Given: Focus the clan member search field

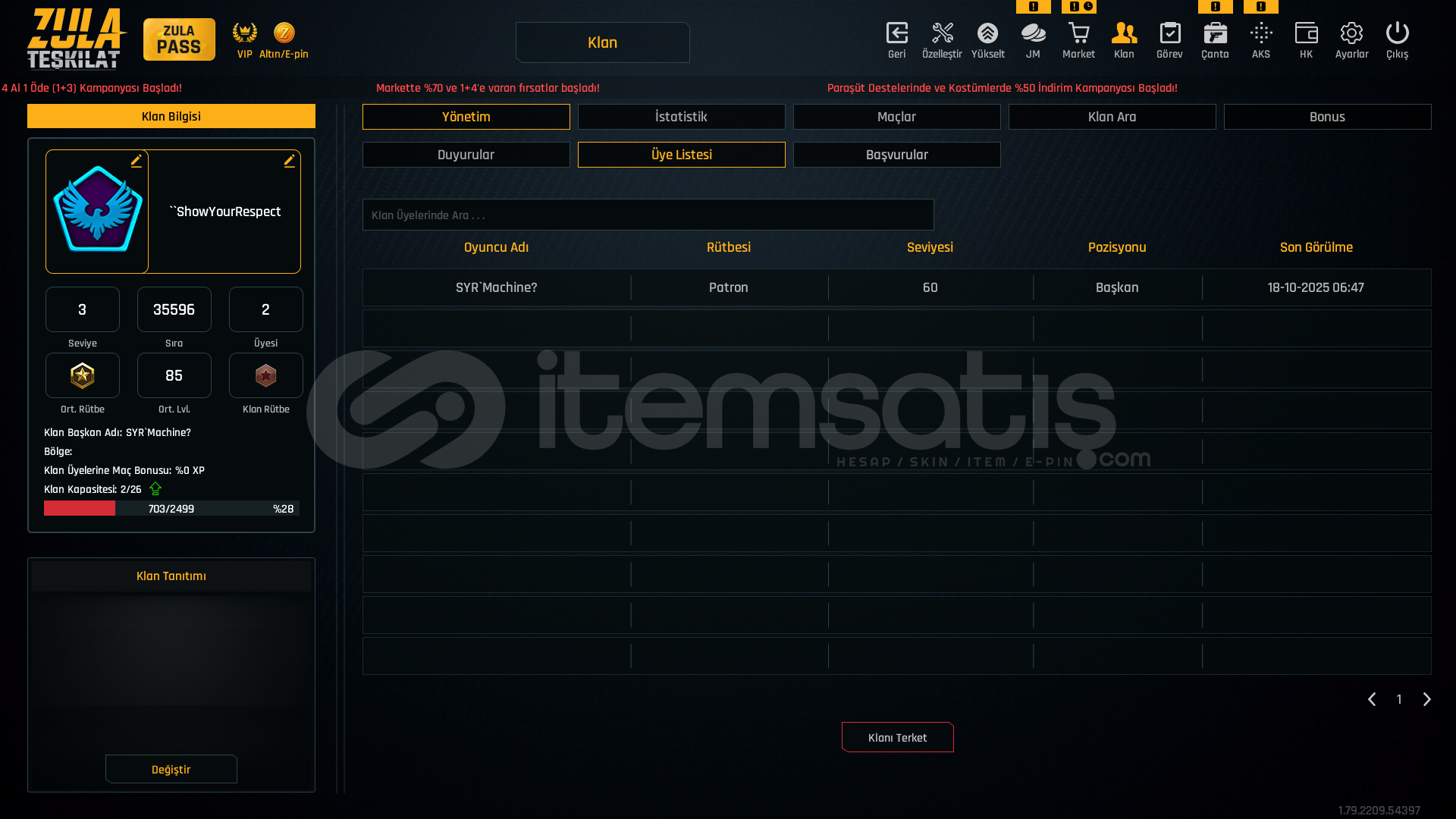Looking at the screenshot, I should (x=648, y=215).
